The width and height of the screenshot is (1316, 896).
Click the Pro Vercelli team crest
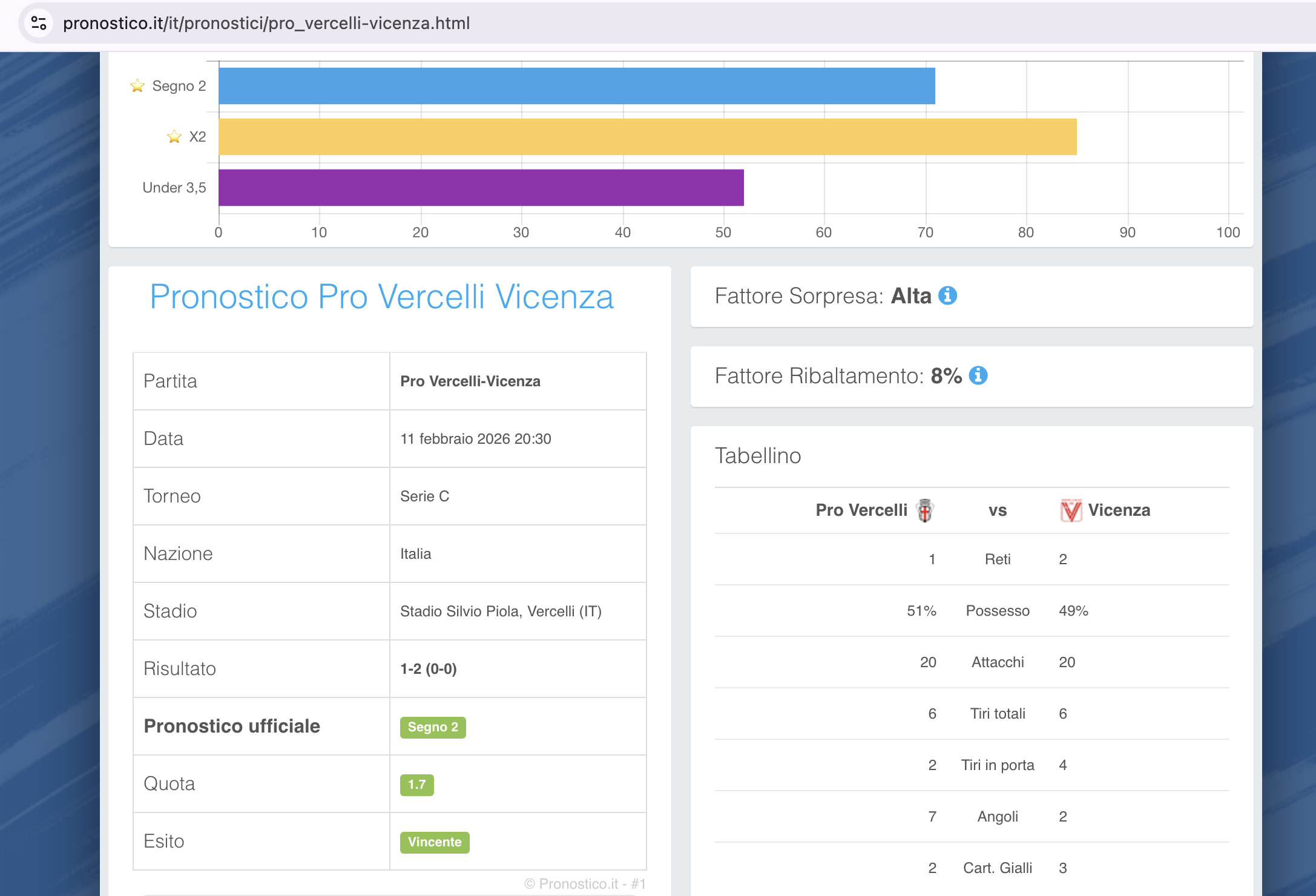(925, 510)
